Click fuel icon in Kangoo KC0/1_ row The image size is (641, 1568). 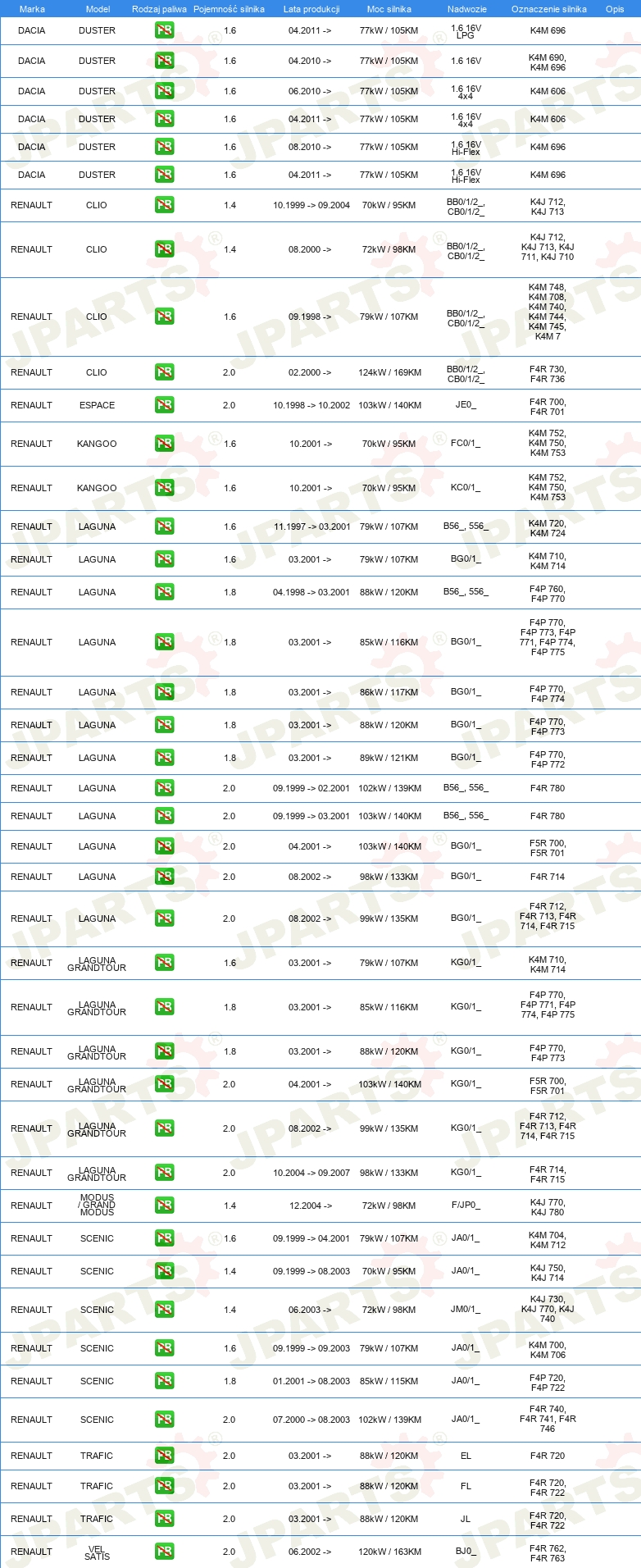pyautogui.click(x=165, y=488)
